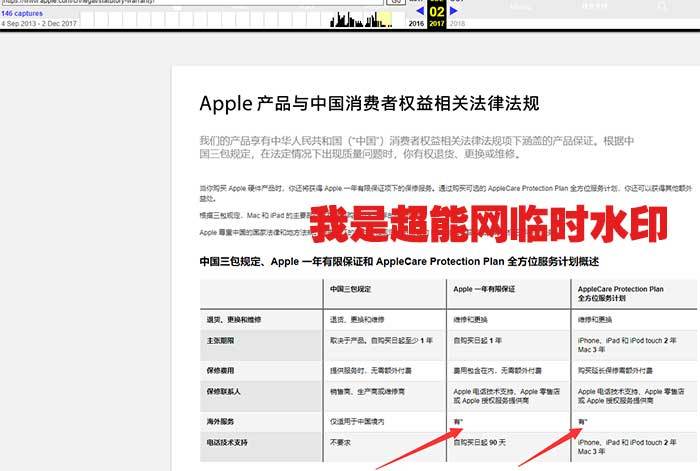Open the 146 captures link
Screen dimensions: 700x471
[22, 14]
